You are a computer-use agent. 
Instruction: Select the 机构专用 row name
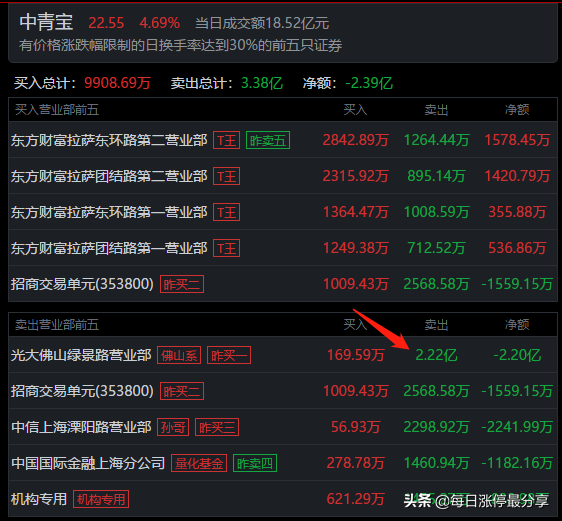pos(39,499)
